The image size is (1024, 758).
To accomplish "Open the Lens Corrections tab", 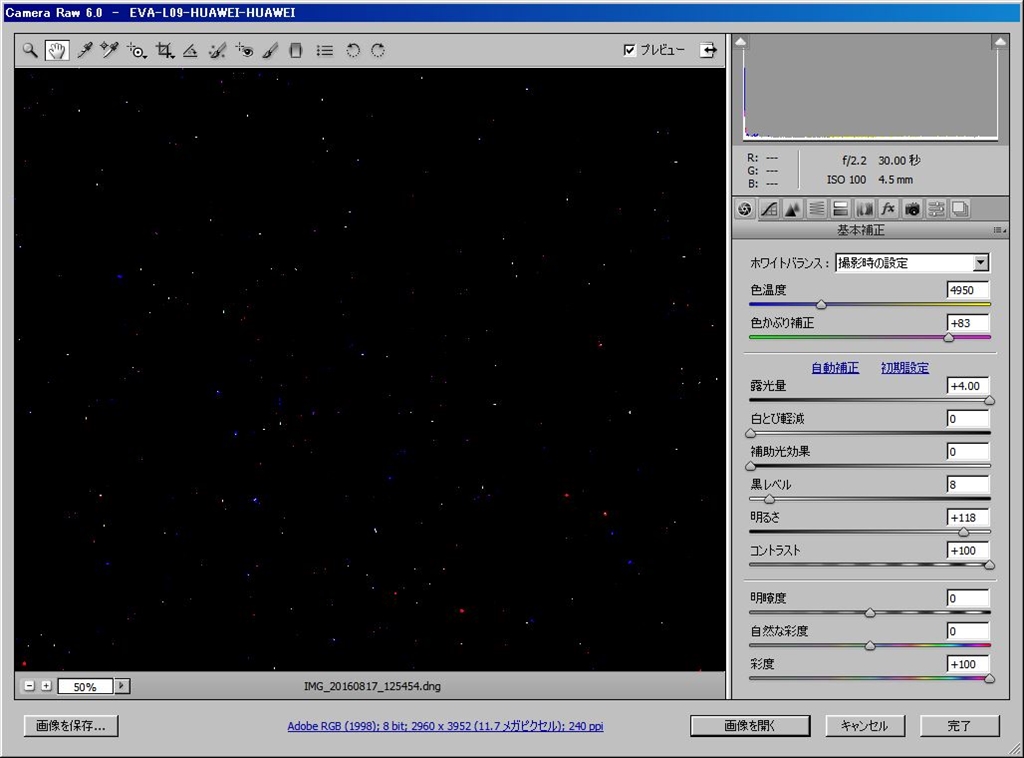I will point(864,209).
